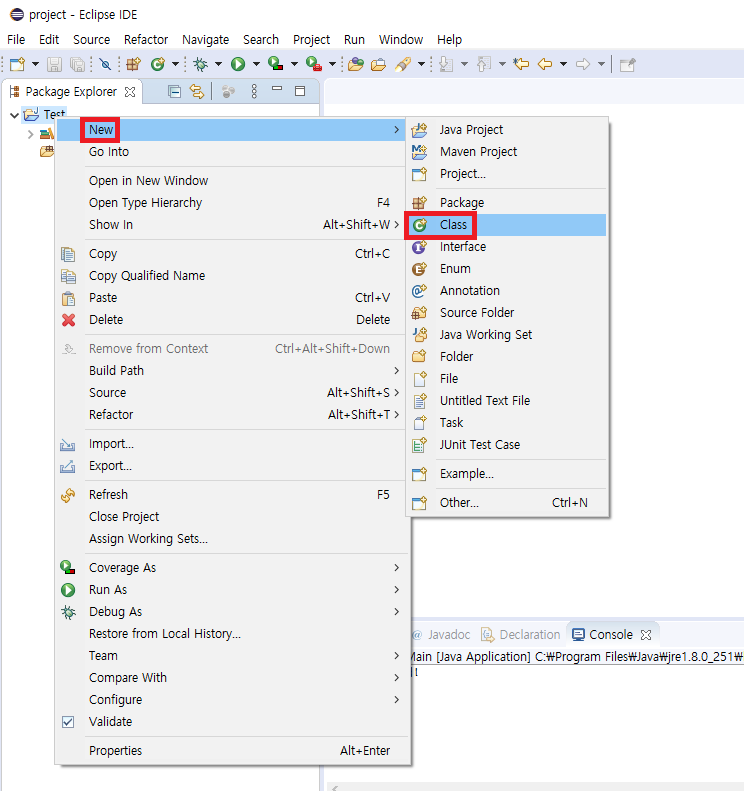Open the File menu
744x791 pixels.
pyautogui.click(x=16, y=39)
